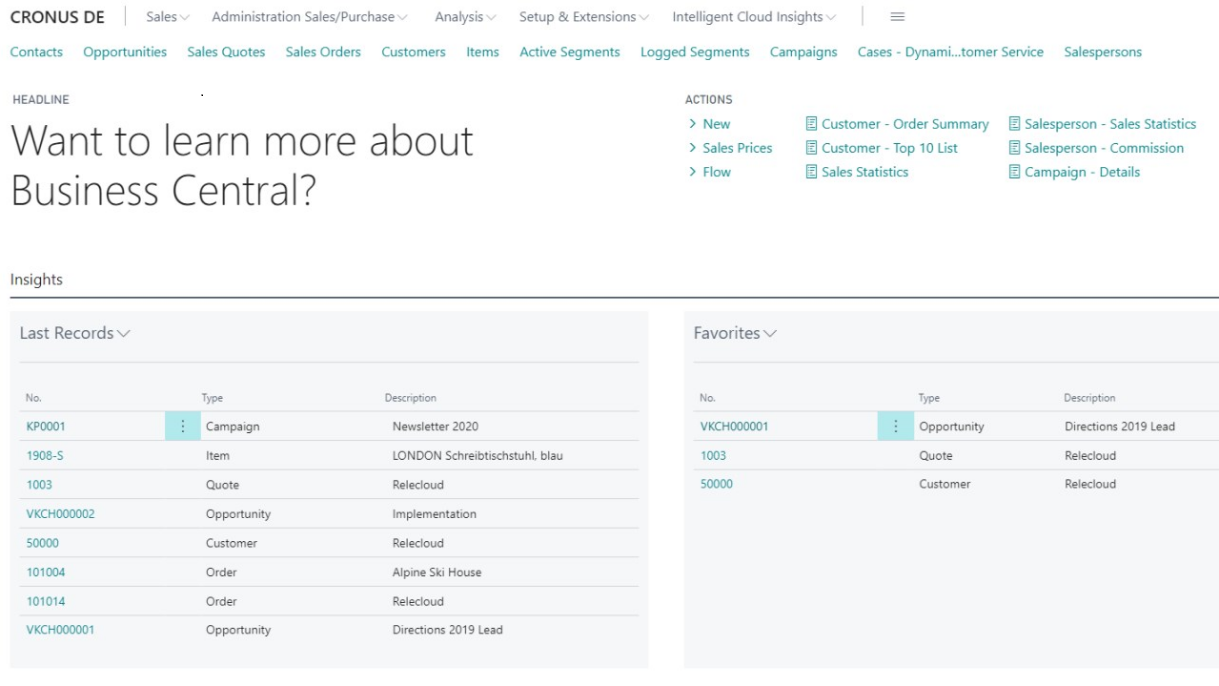Screen dimensions: 1219x686
Task: Open record 1908-S in Last Records
Action: click(45, 455)
